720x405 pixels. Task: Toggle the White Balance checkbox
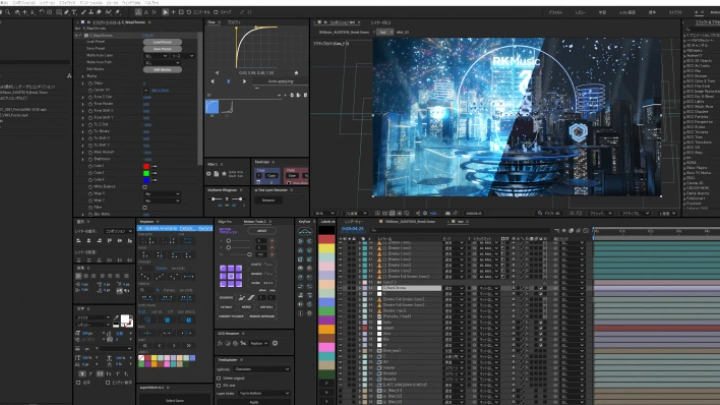pos(145,187)
